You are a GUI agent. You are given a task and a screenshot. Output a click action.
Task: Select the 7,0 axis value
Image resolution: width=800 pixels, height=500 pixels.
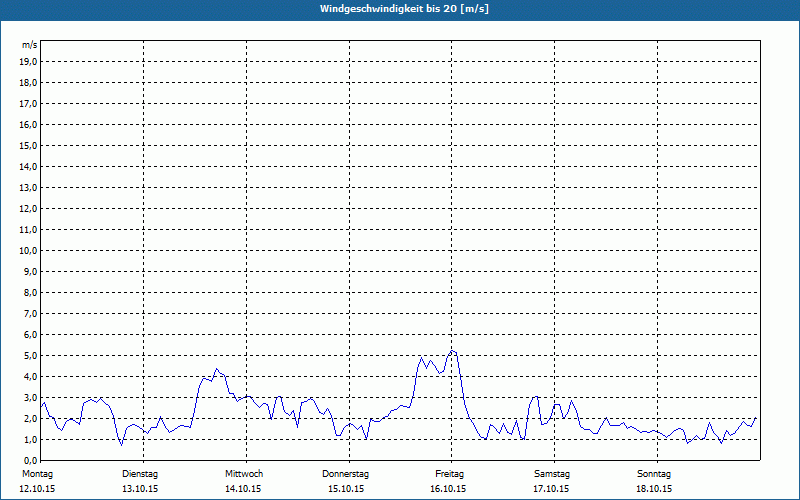31,314
